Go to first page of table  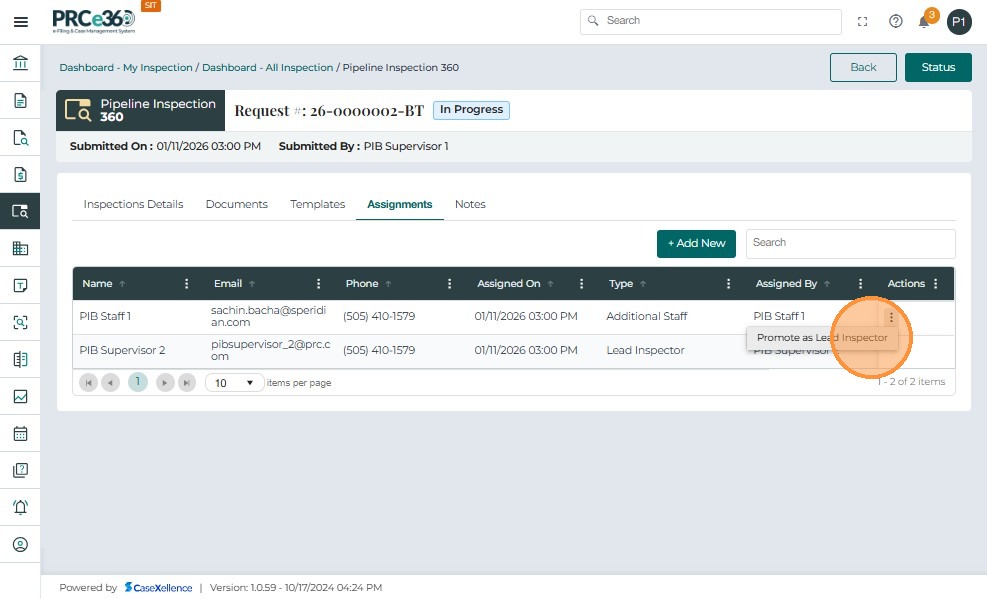pyautogui.click(x=89, y=383)
